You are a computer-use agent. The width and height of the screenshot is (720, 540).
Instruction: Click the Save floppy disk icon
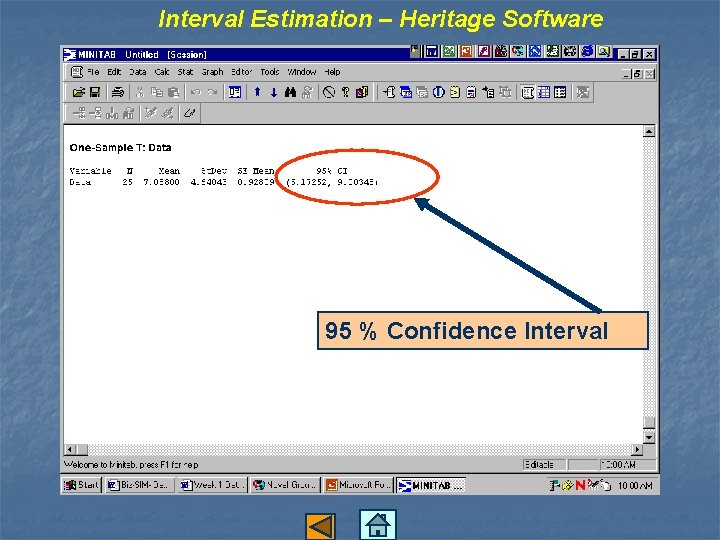tap(95, 92)
